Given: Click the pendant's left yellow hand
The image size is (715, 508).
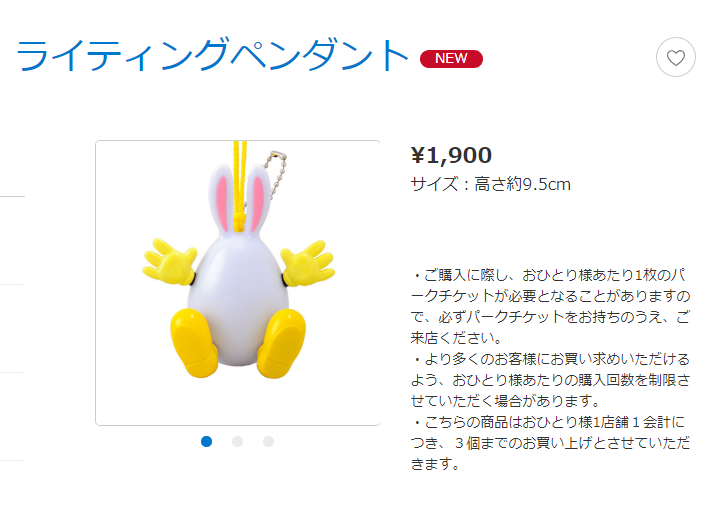Looking at the screenshot, I should click(170, 262).
